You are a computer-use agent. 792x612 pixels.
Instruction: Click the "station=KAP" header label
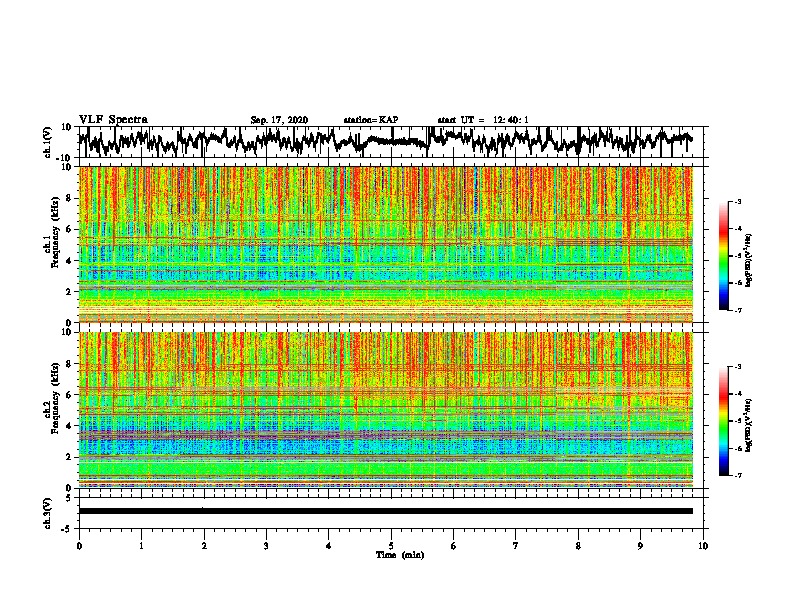[371, 120]
